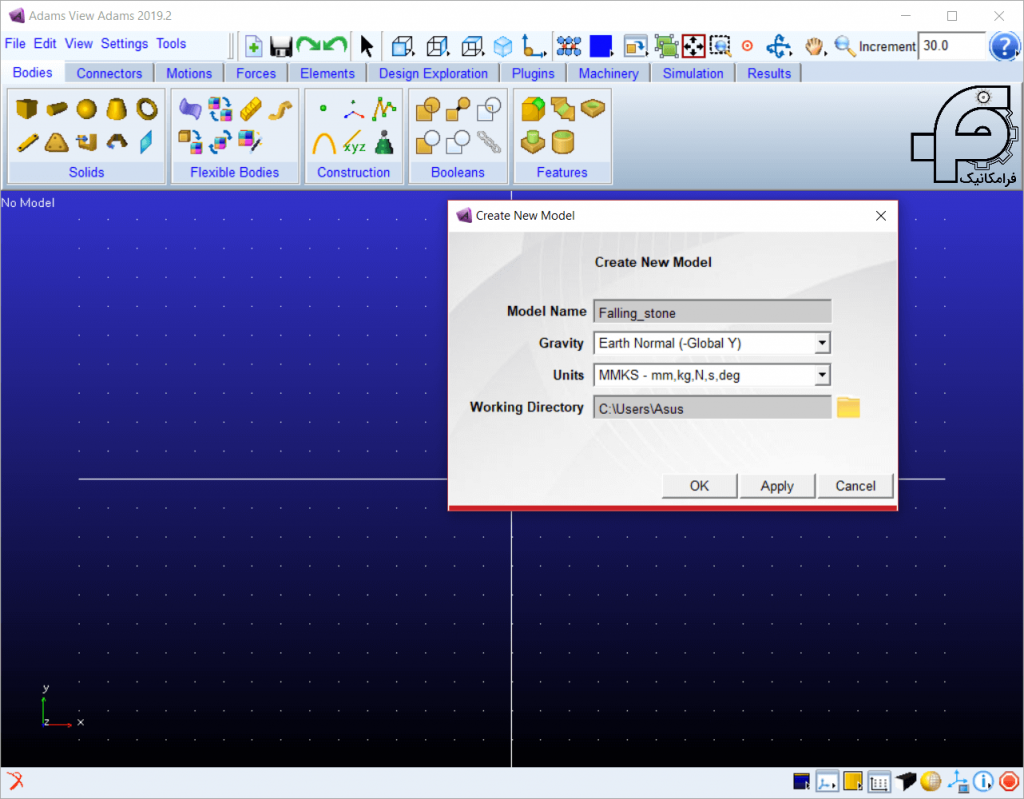The height and width of the screenshot is (799, 1024).
Task: Choose the Boolean chain tool
Action: coord(488,142)
